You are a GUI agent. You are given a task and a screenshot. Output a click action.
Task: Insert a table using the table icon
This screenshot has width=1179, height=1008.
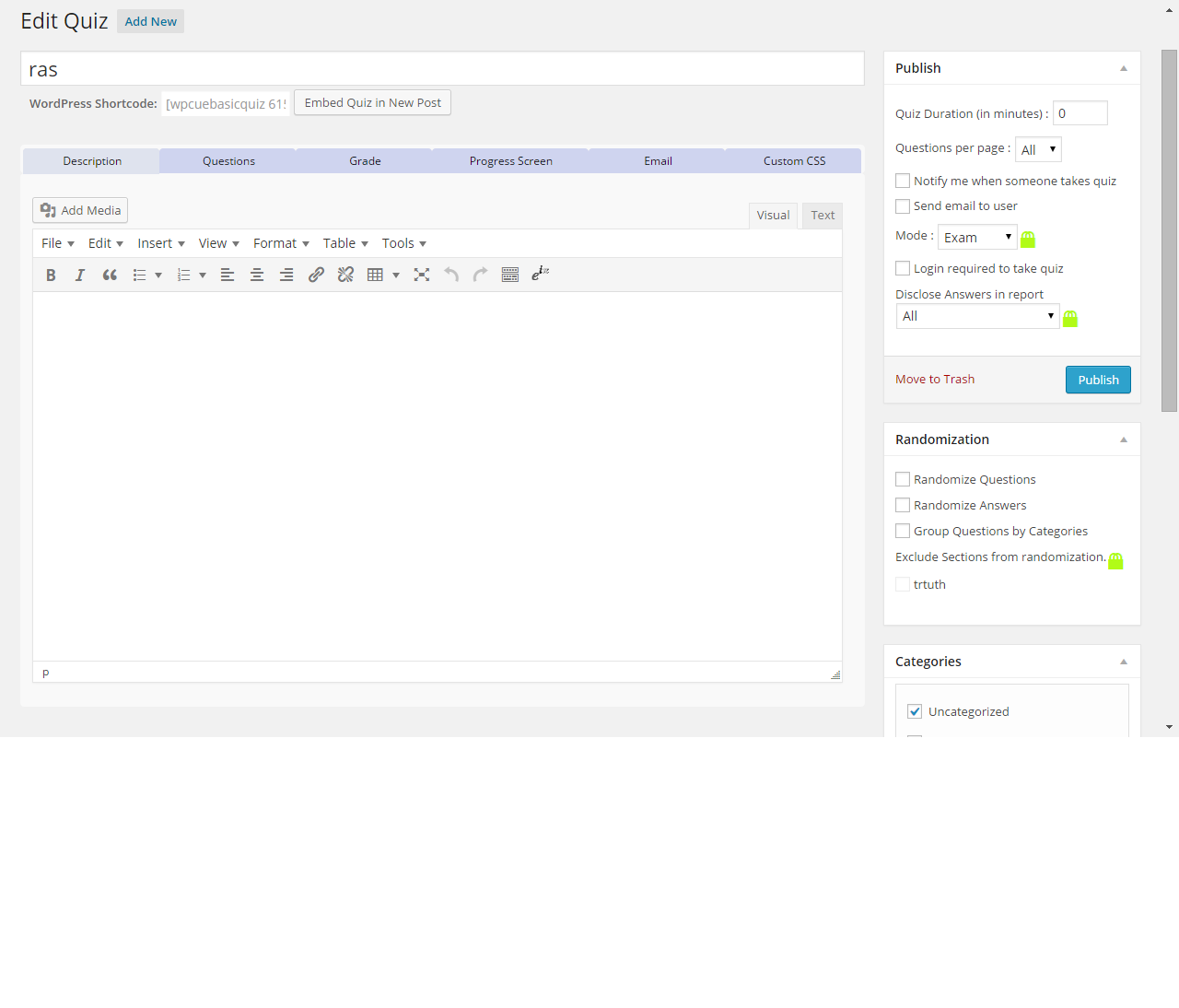tap(375, 275)
